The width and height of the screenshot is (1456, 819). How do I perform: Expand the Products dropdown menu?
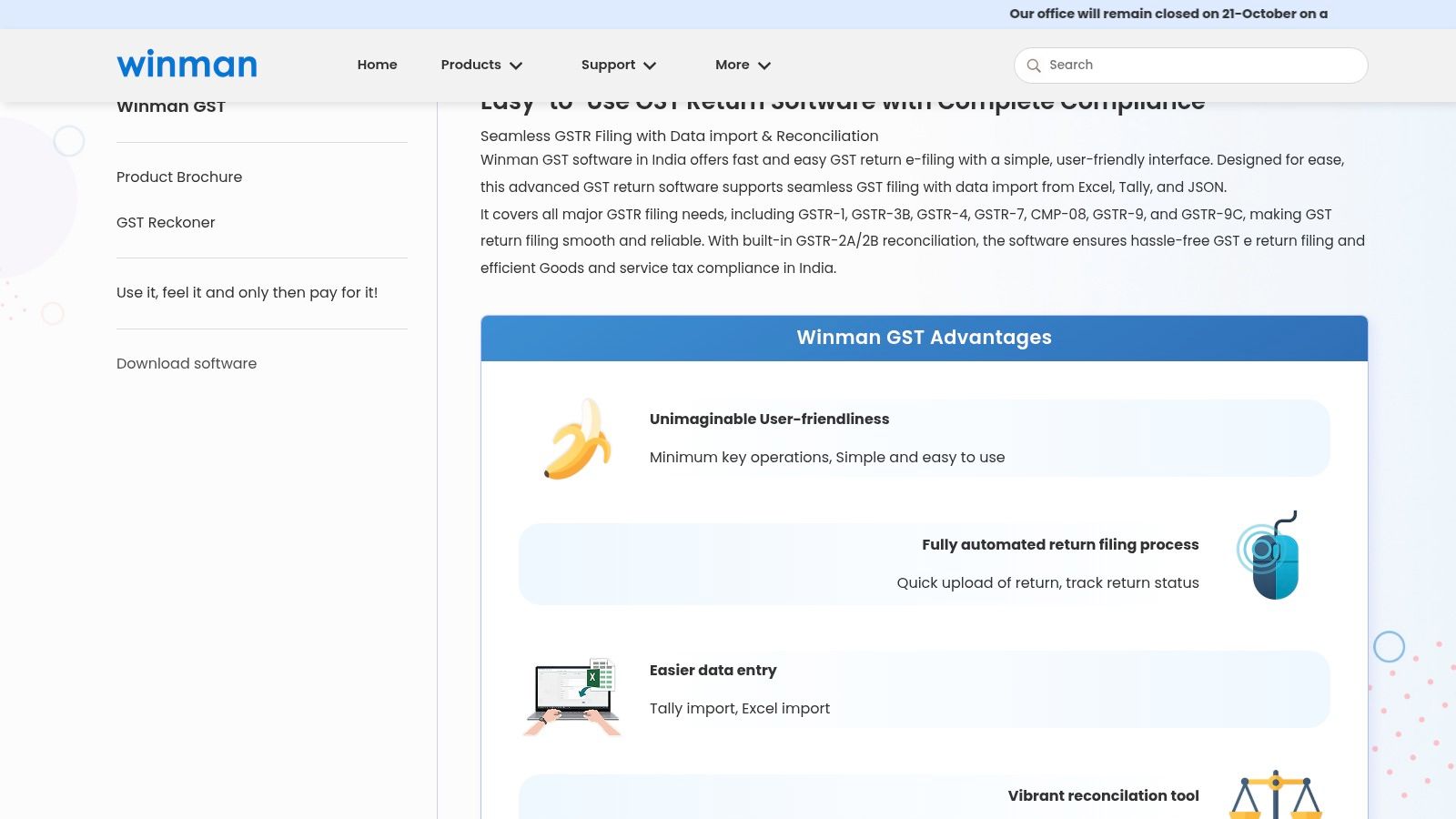click(x=481, y=65)
